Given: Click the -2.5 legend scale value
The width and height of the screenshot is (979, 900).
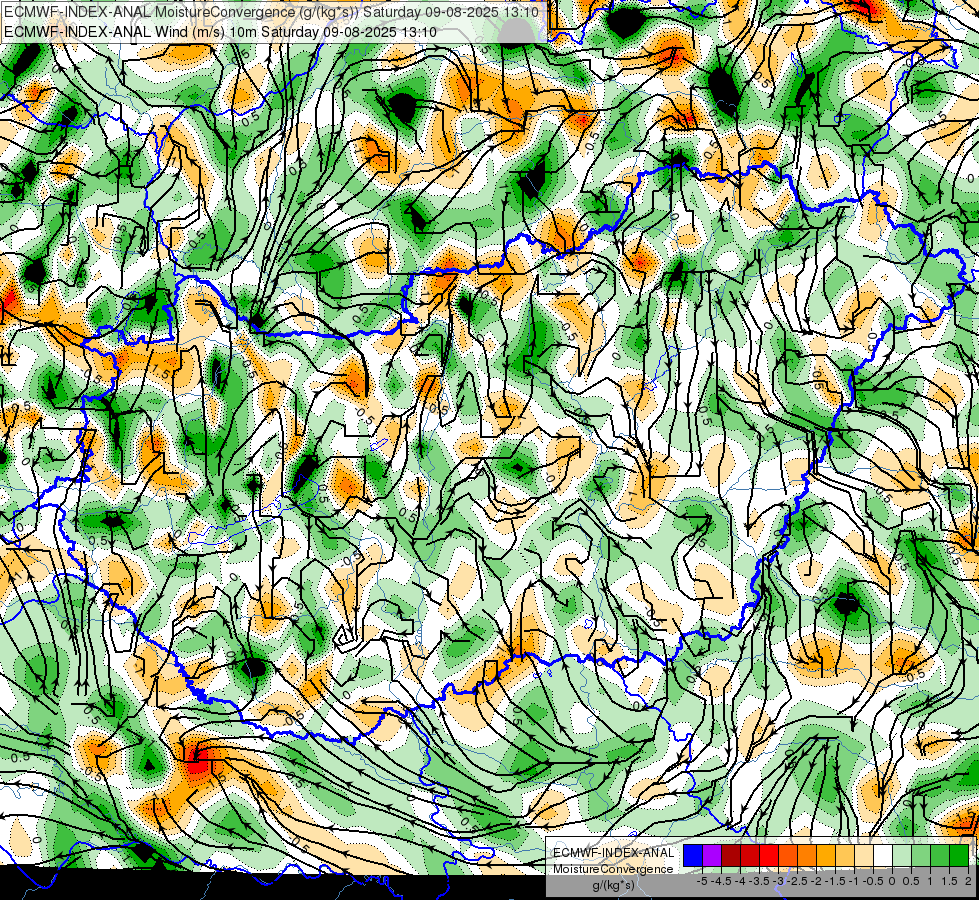Looking at the screenshot, I should click(x=797, y=881).
